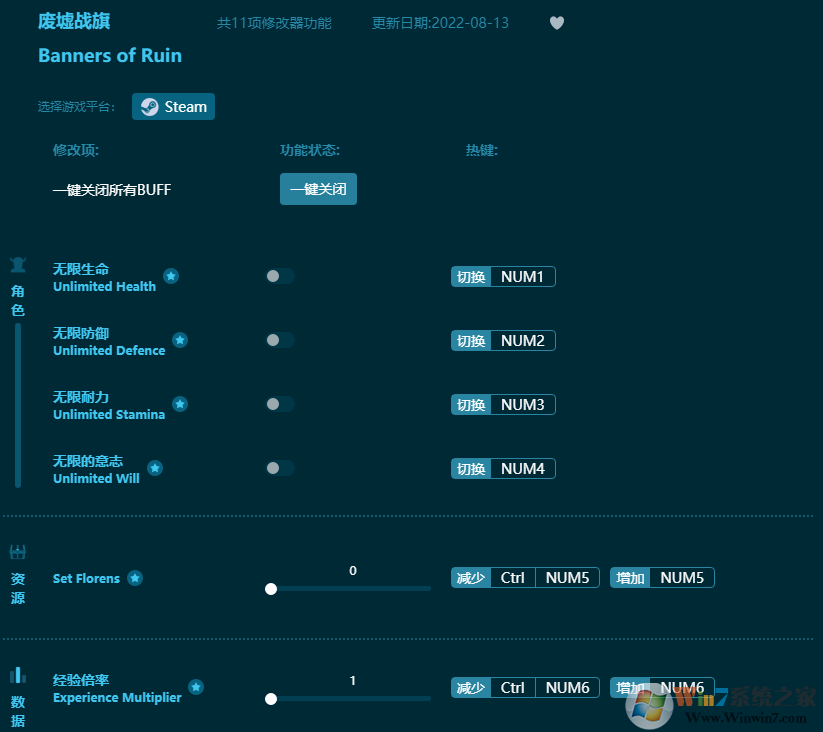The image size is (823, 732).
Task: Select the Steam platform button
Action: coord(173,107)
